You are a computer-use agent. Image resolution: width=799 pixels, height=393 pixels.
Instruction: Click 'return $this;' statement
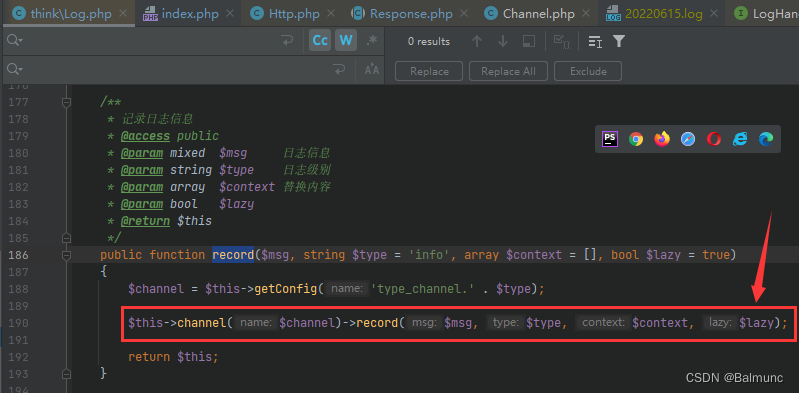tap(173, 357)
